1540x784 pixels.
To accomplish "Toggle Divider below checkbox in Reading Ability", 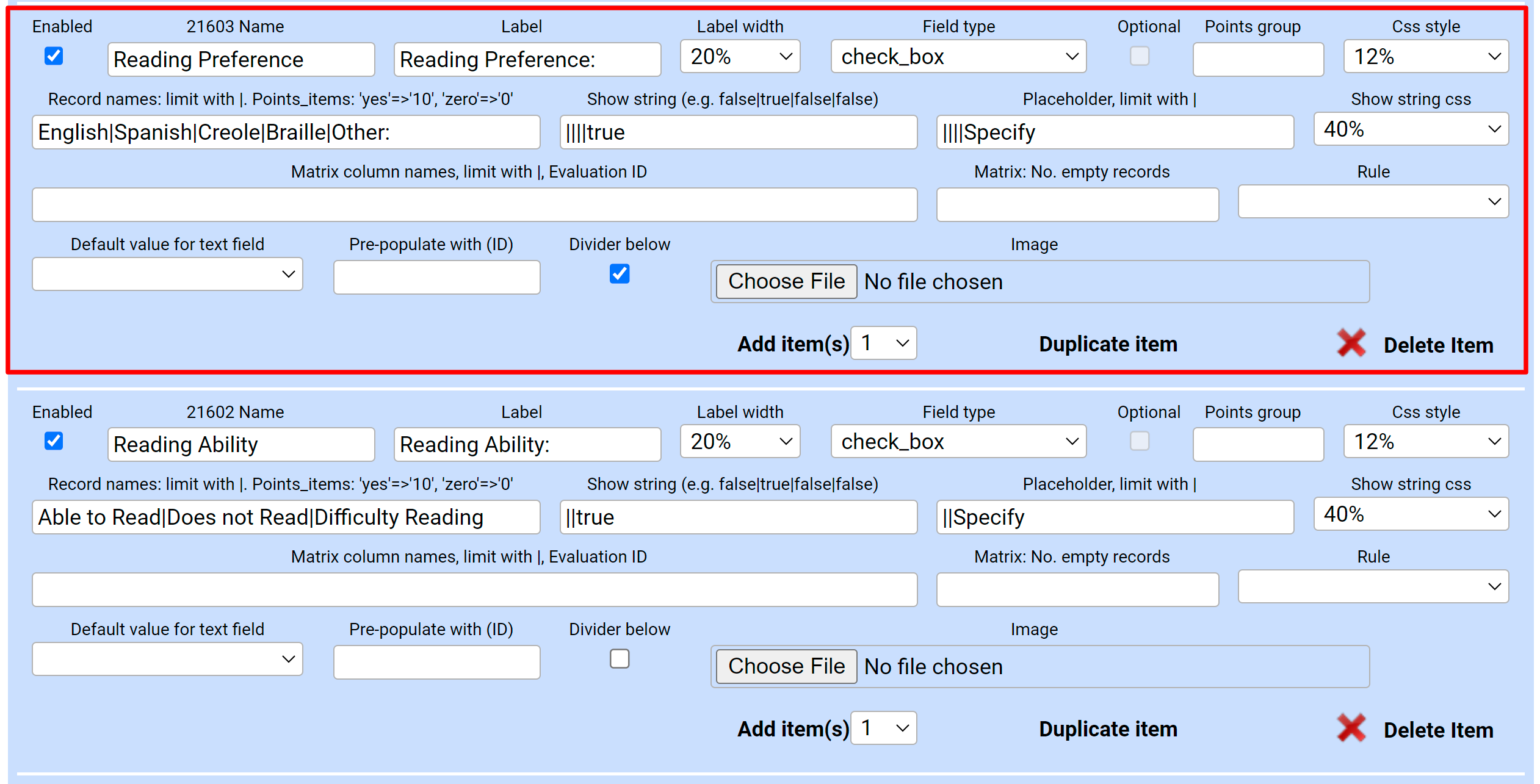I will coord(619,659).
